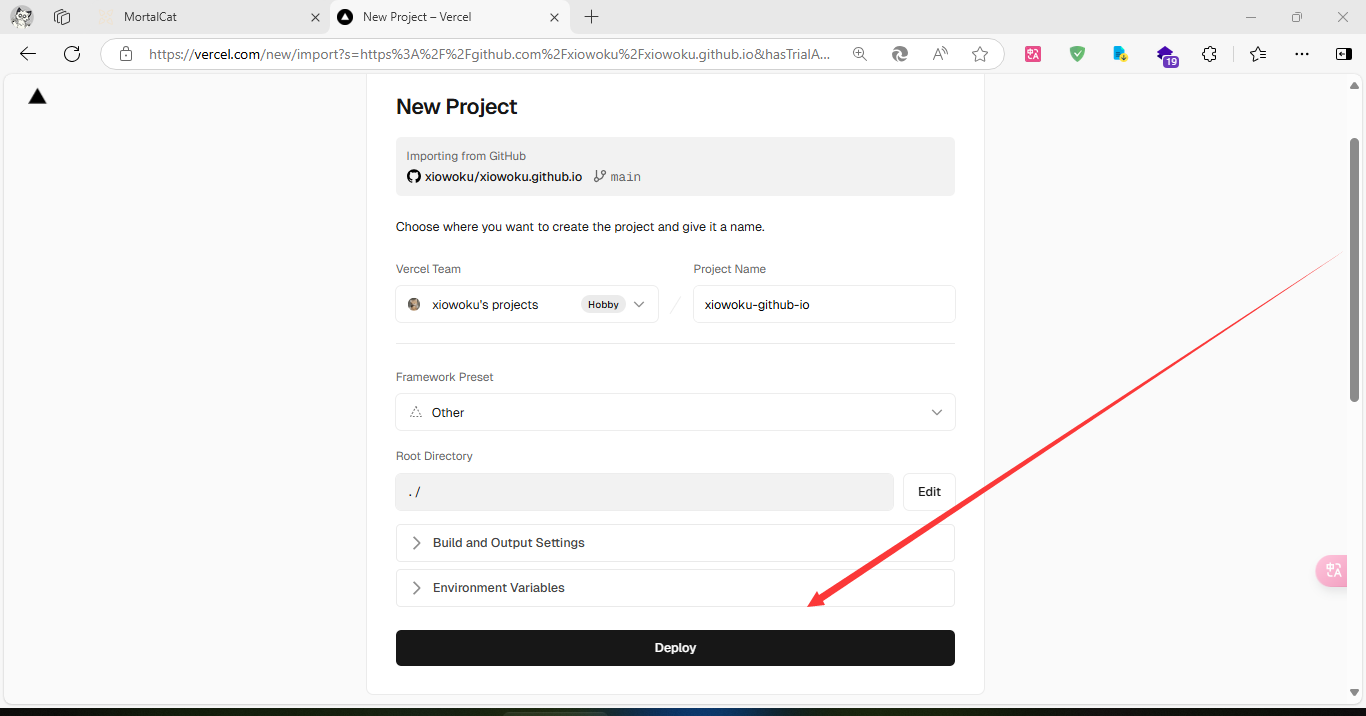Expand Environment Variables section
1366x716 pixels.
tap(675, 588)
